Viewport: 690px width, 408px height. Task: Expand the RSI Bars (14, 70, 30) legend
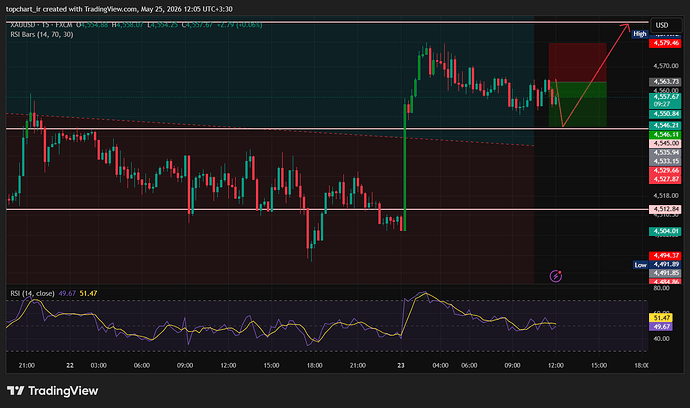click(x=42, y=34)
